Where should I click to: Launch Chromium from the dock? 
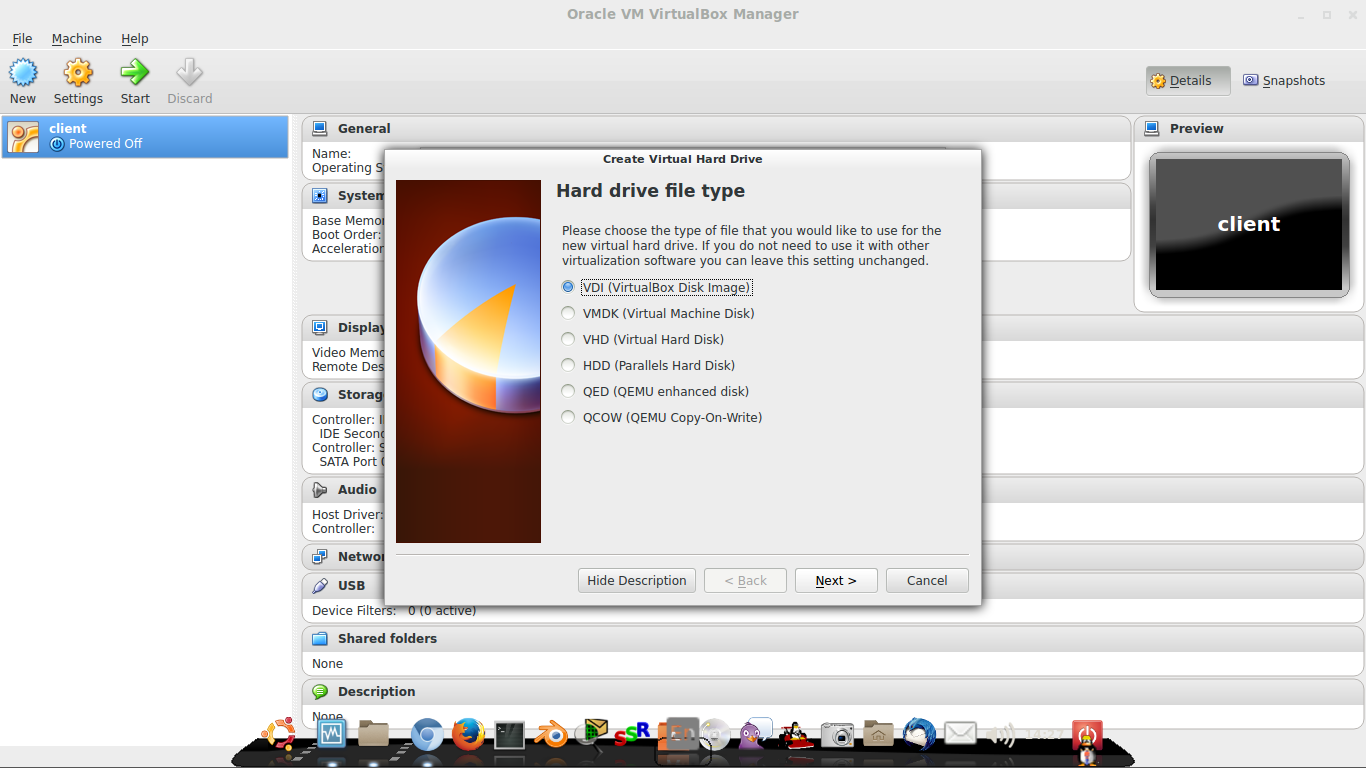click(427, 735)
